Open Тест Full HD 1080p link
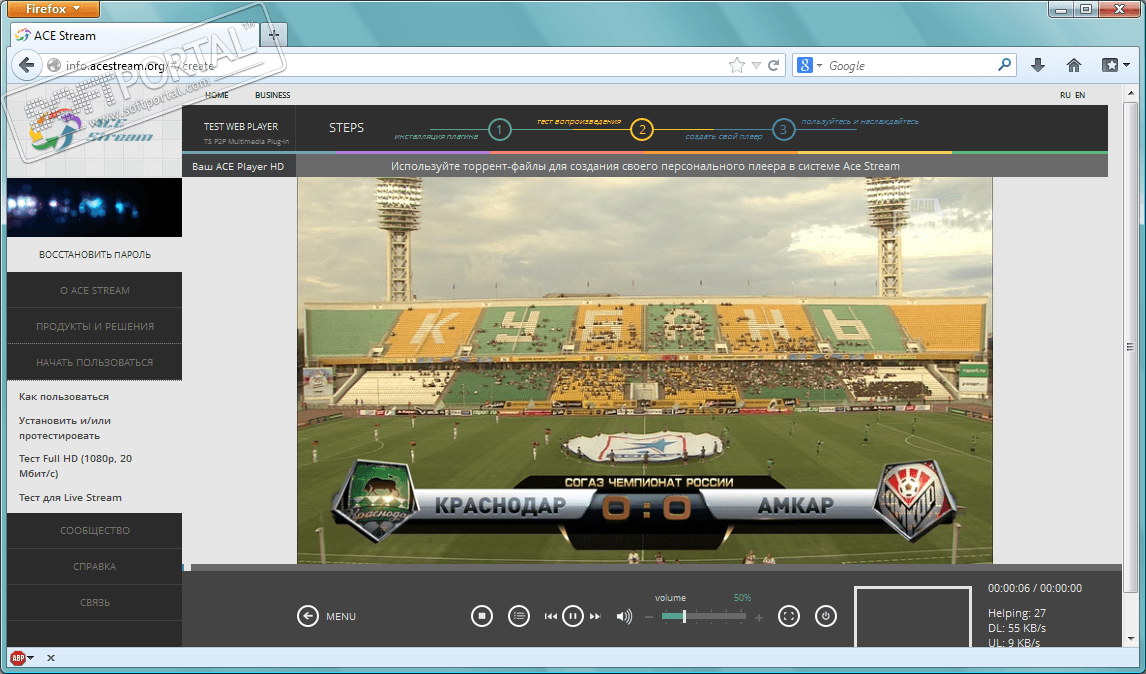The width and height of the screenshot is (1146, 674). [x=75, y=466]
